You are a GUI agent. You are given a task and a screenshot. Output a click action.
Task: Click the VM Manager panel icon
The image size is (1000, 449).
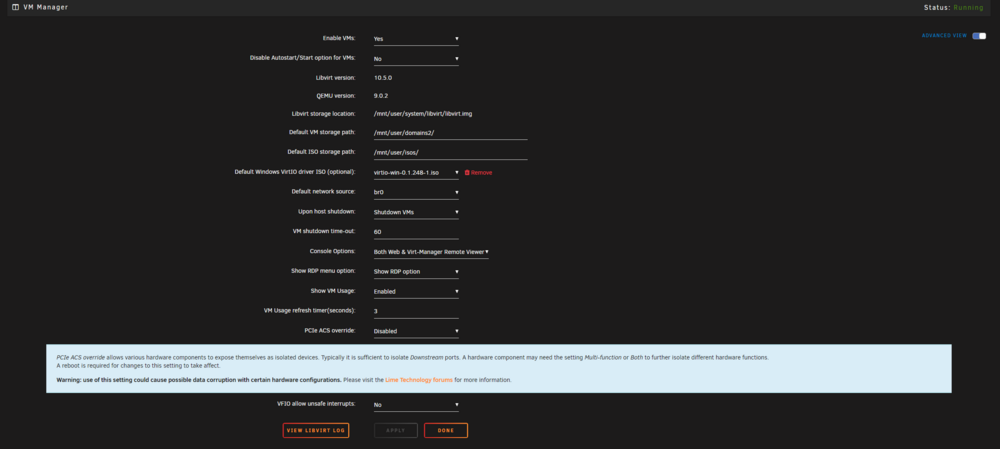(15, 8)
